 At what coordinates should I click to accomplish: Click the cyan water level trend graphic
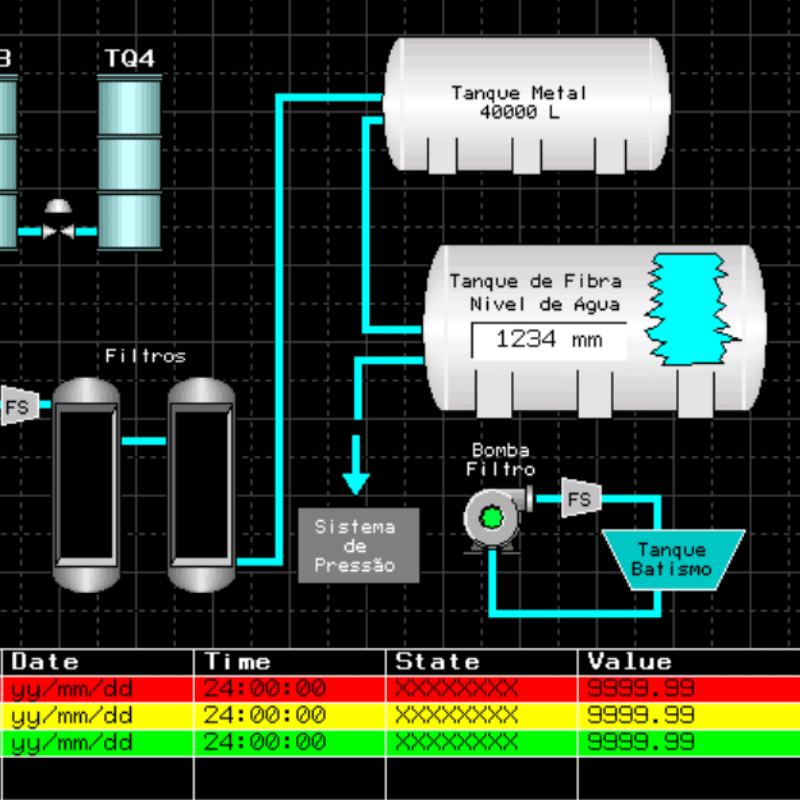(x=691, y=310)
